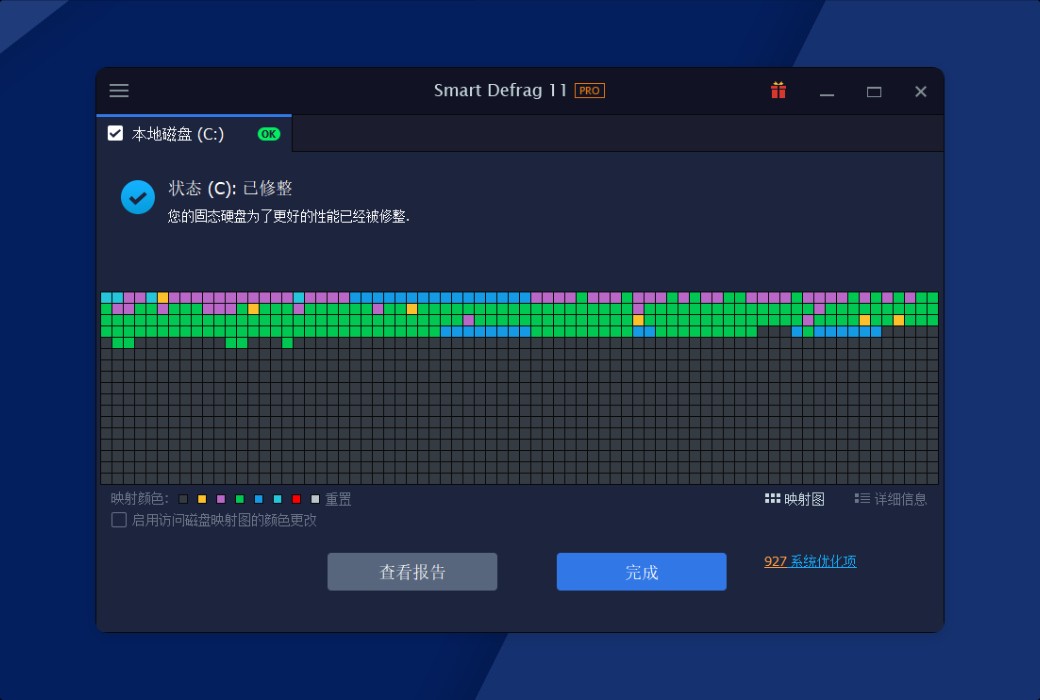Click the 查看报告 button
This screenshot has width=1040, height=700.
pyautogui.click(x=412, y=571)
